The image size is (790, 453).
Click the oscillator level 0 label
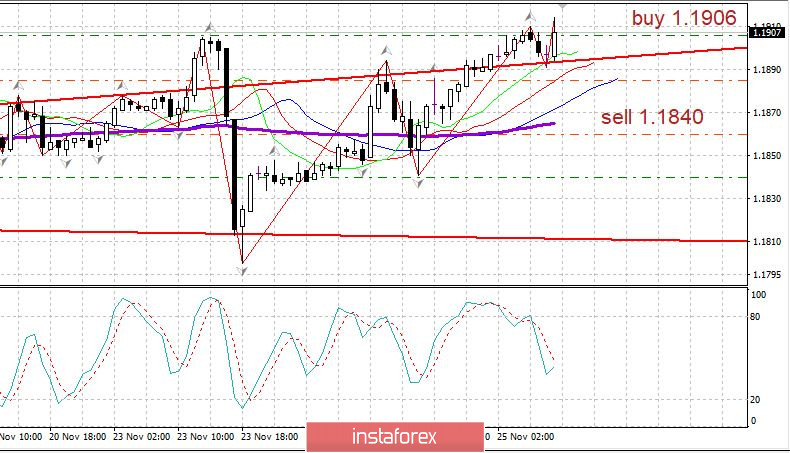pos(753,420)
